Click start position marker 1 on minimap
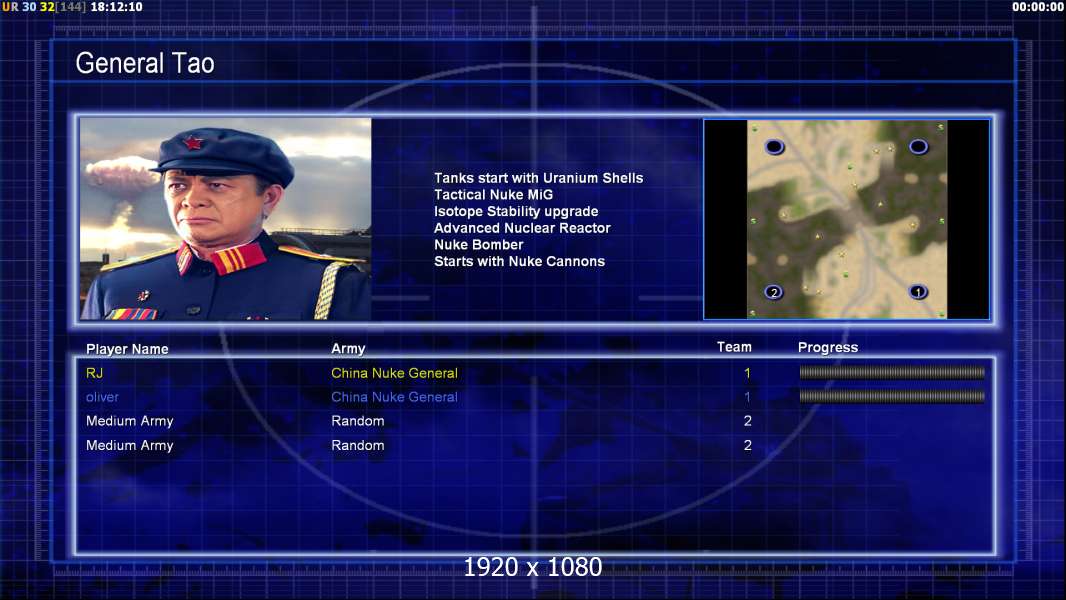The height and width of the screenshot is (600, 1066). coord(918,292)
